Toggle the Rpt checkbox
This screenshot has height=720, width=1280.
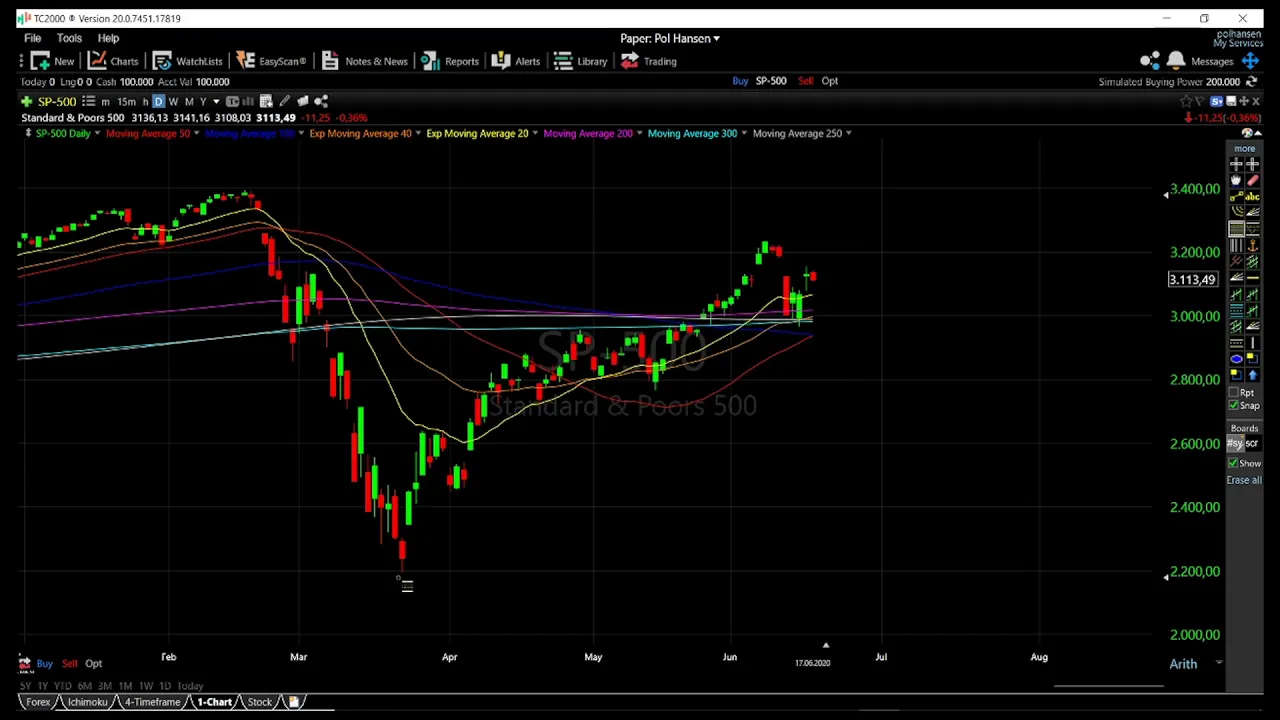[1235, 392]
